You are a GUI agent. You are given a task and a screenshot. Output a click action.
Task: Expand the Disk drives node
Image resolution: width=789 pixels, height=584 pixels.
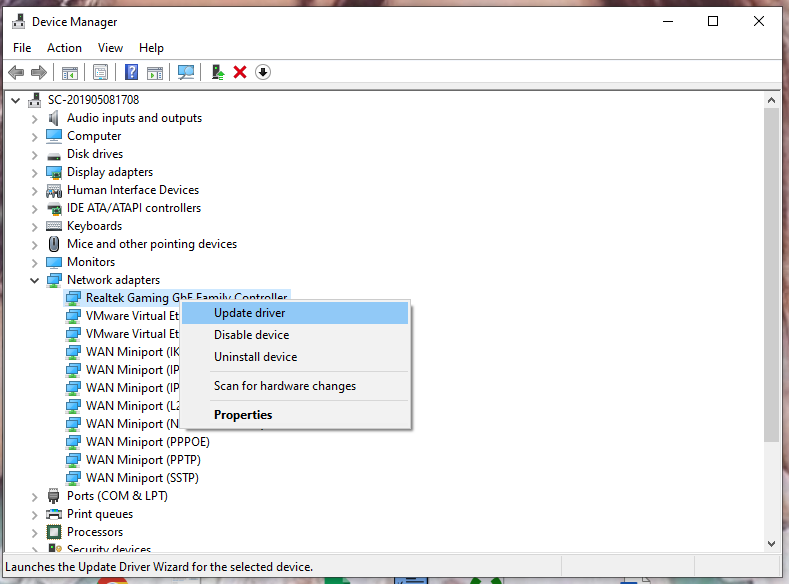[x=34, y=155]
